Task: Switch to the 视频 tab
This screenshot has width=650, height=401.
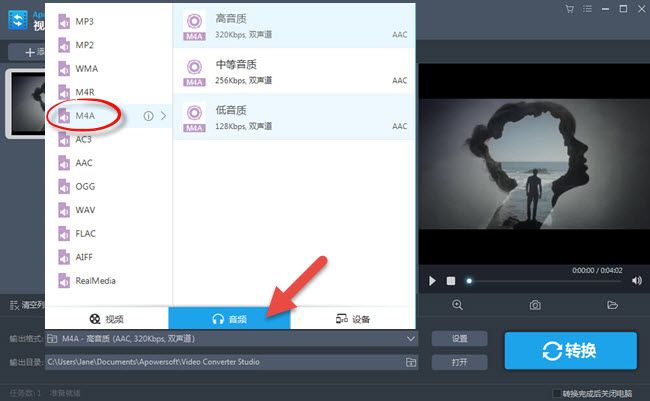Action: (x=107, y=318)
